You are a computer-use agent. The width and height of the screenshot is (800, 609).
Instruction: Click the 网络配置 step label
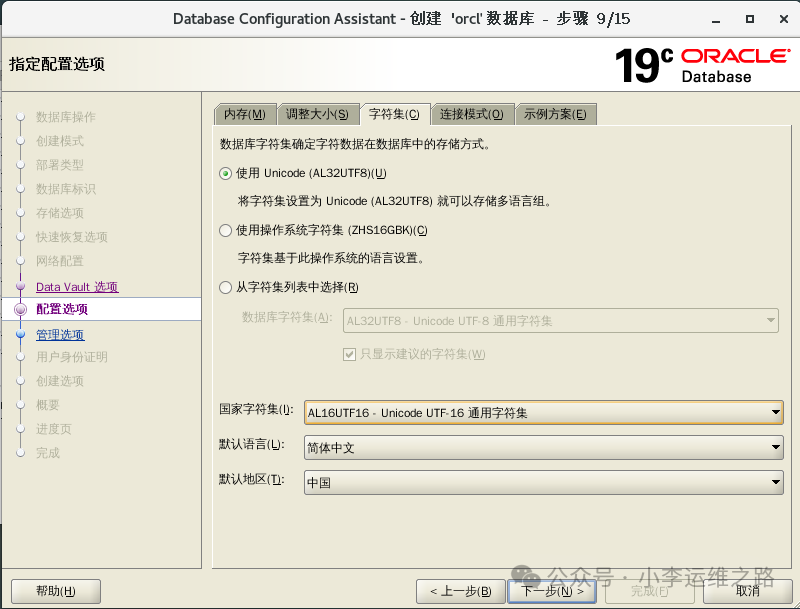point(60,261)
